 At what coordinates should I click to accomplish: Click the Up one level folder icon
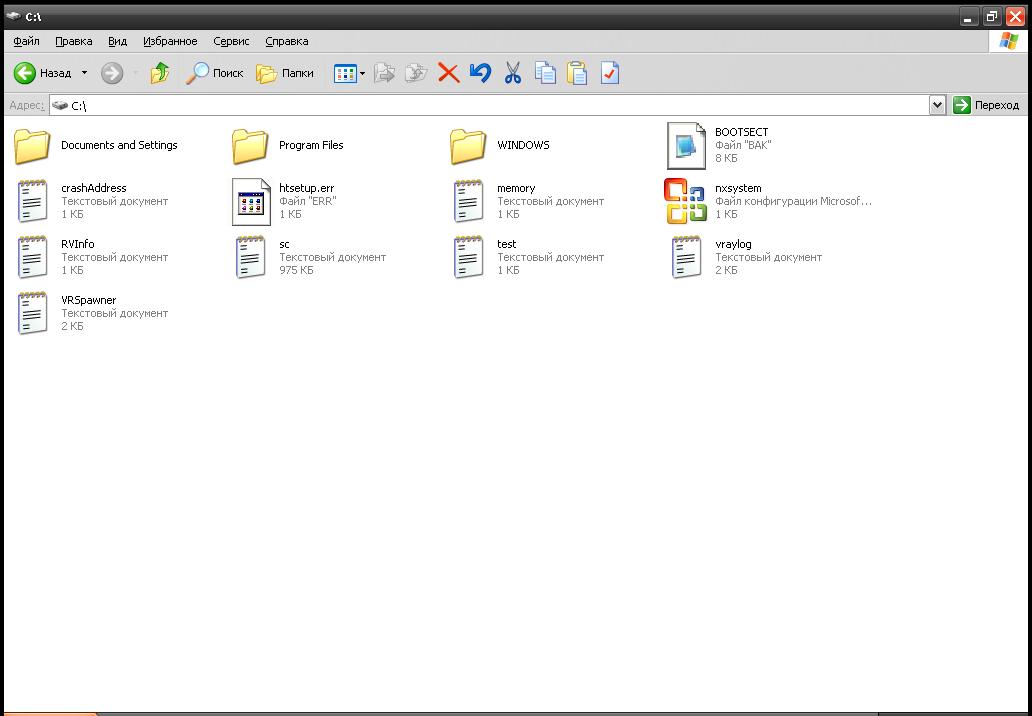[x=159, y=73]
